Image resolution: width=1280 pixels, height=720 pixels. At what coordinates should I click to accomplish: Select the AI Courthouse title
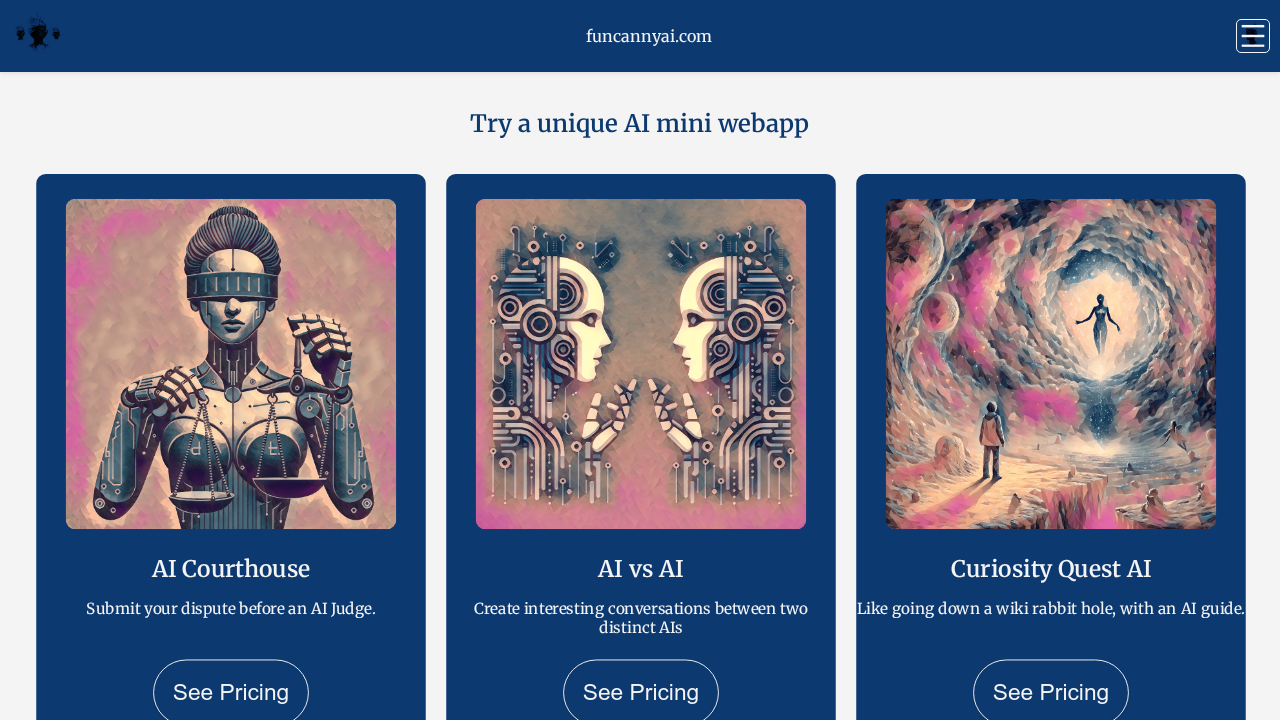pyautogui.click(x=231, y=569)
